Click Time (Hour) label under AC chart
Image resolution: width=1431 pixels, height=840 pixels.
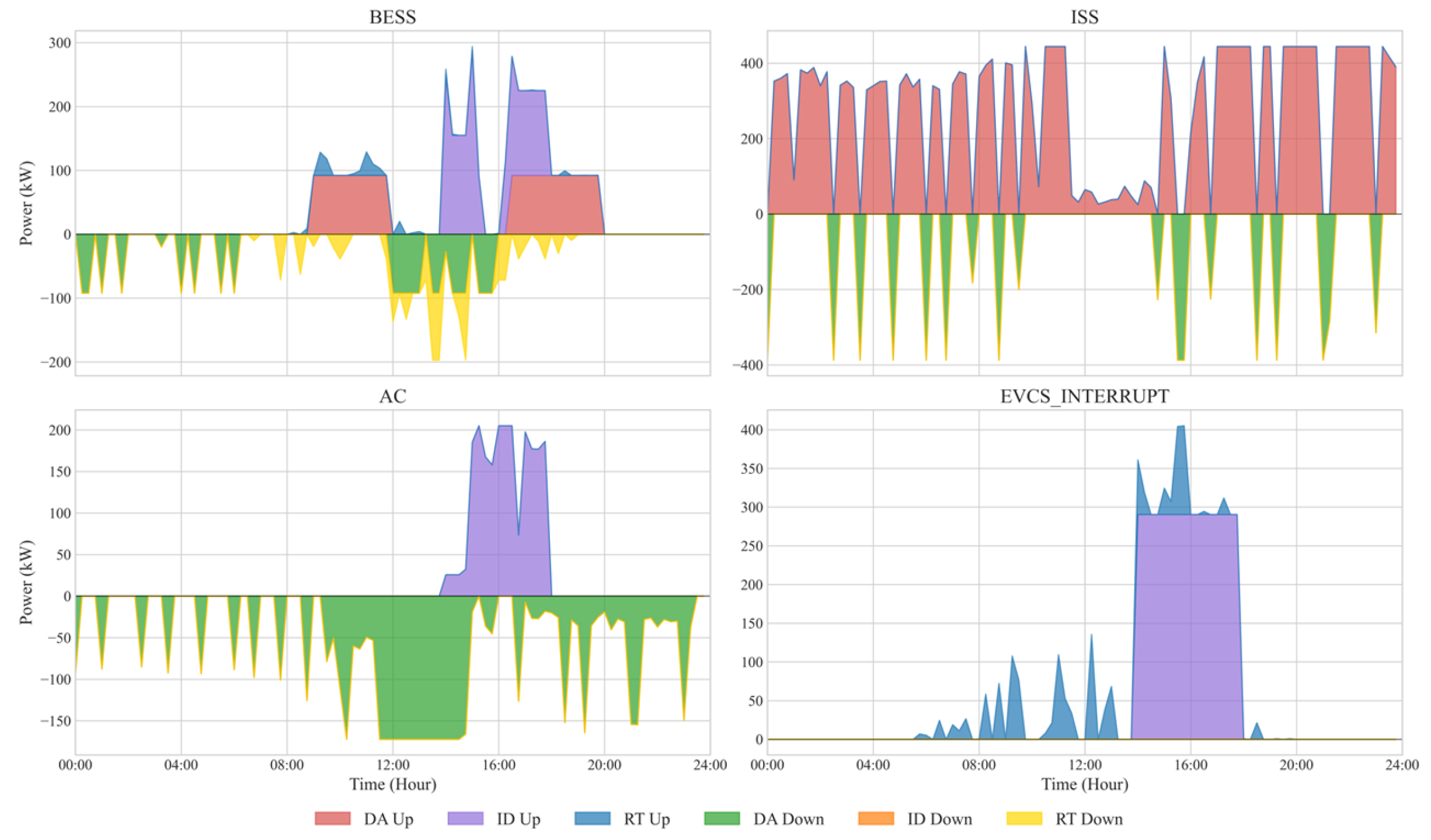(392, 784)
